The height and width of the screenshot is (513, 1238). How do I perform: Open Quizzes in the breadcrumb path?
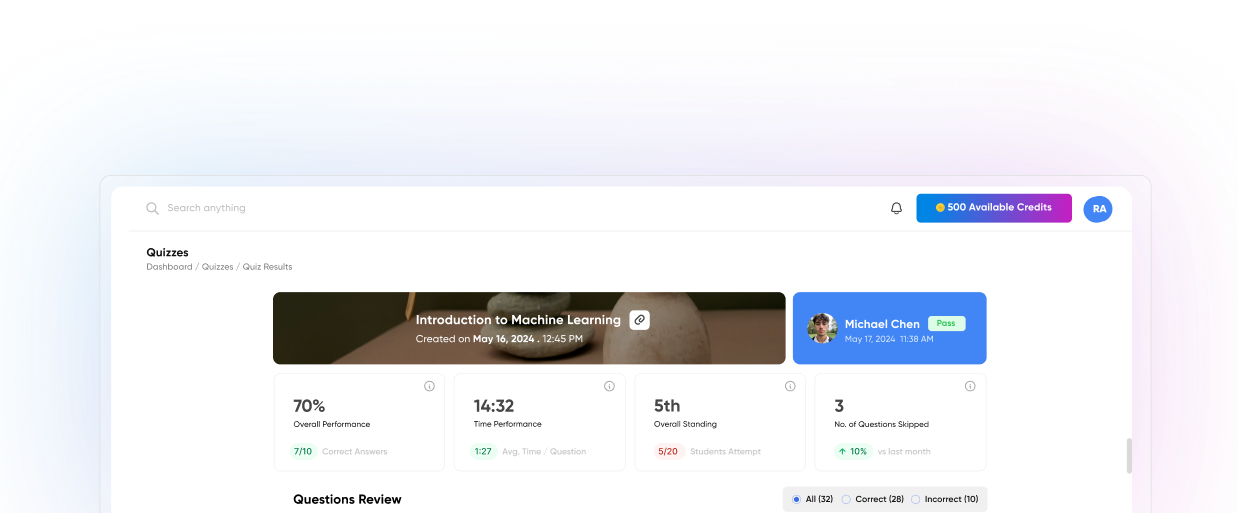tap(217, 267)
